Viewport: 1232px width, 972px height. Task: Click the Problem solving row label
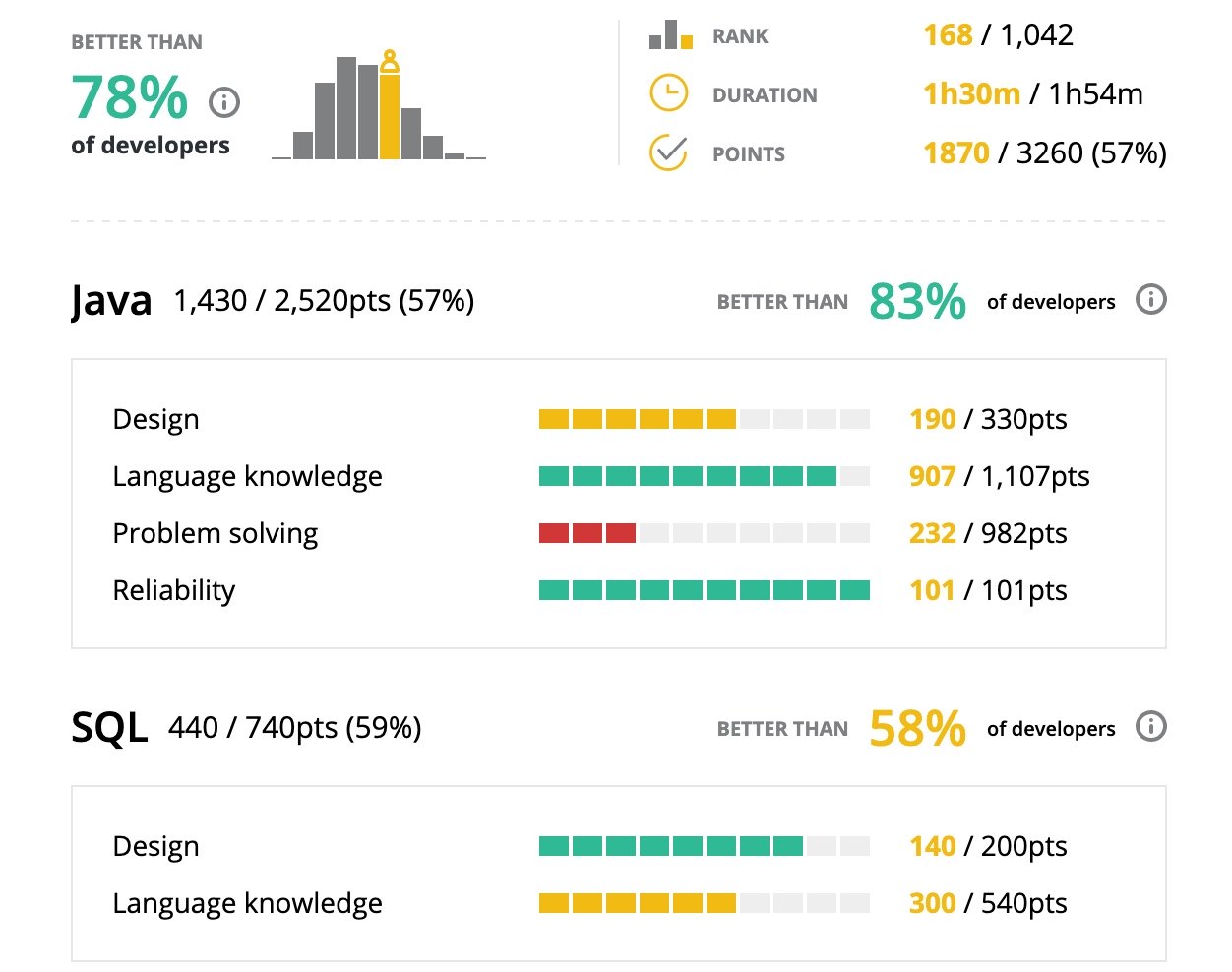[x=215, y=533]
